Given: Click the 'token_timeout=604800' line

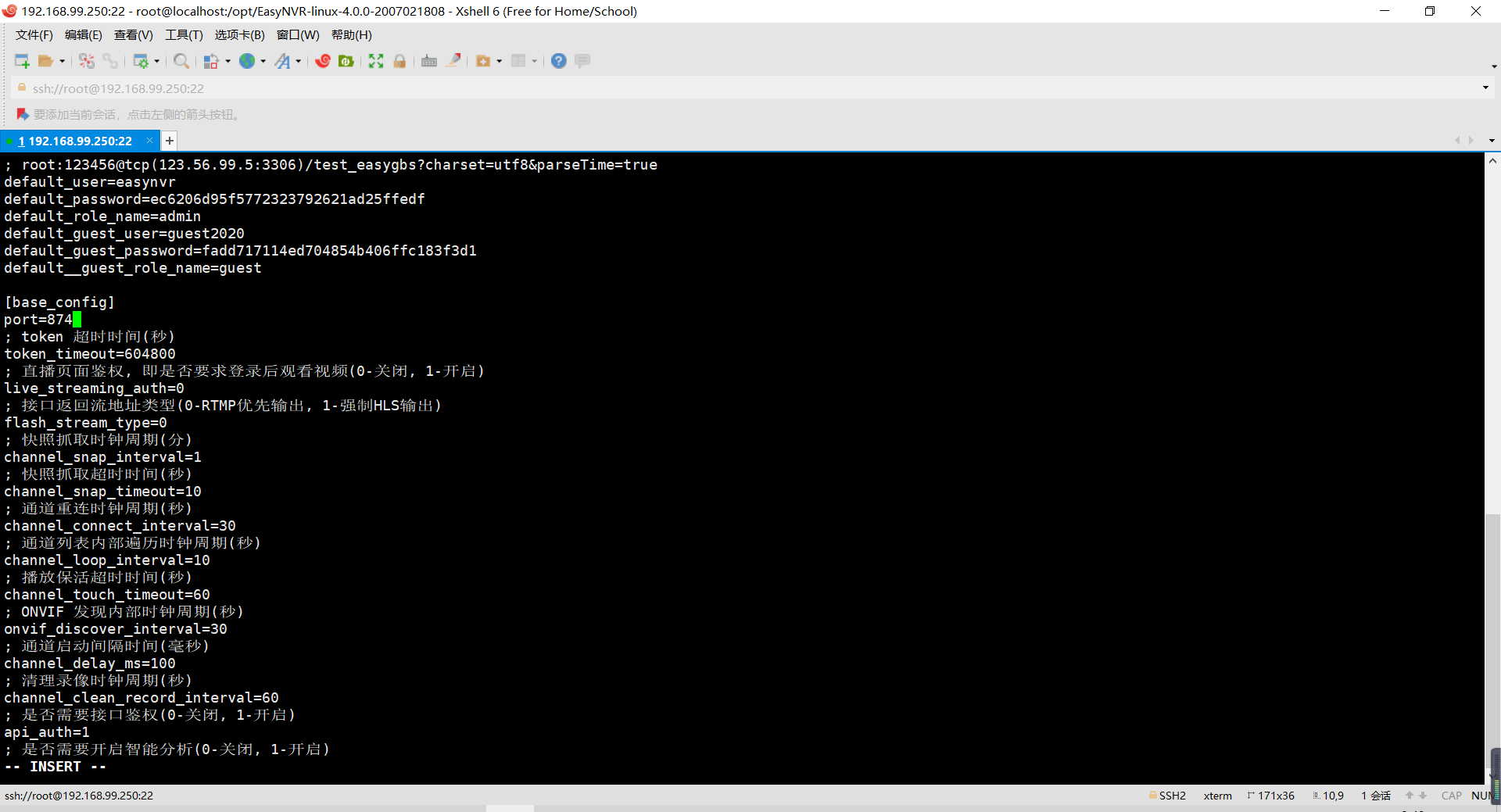Looking at the screenshot, I should click(x=90, y=354).
